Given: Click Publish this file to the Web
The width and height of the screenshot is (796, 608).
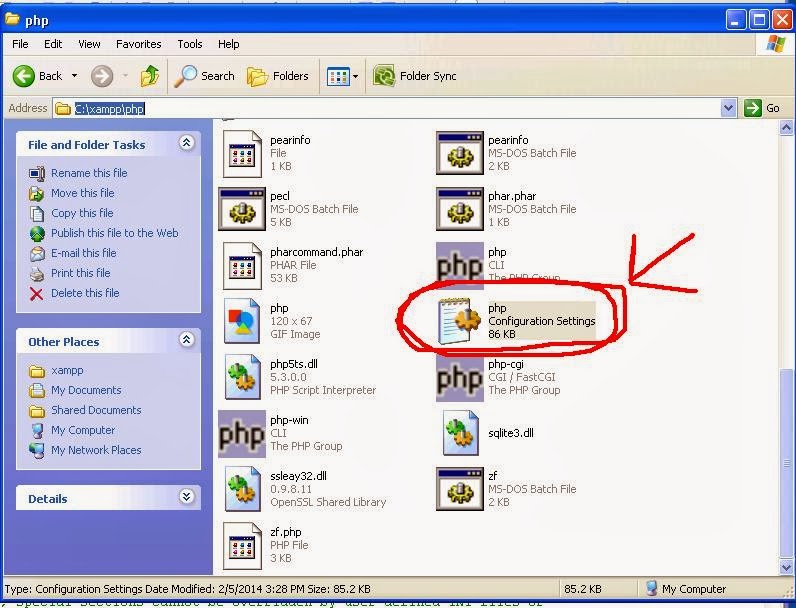Looking at the screenshot, I should coord(115,233).
